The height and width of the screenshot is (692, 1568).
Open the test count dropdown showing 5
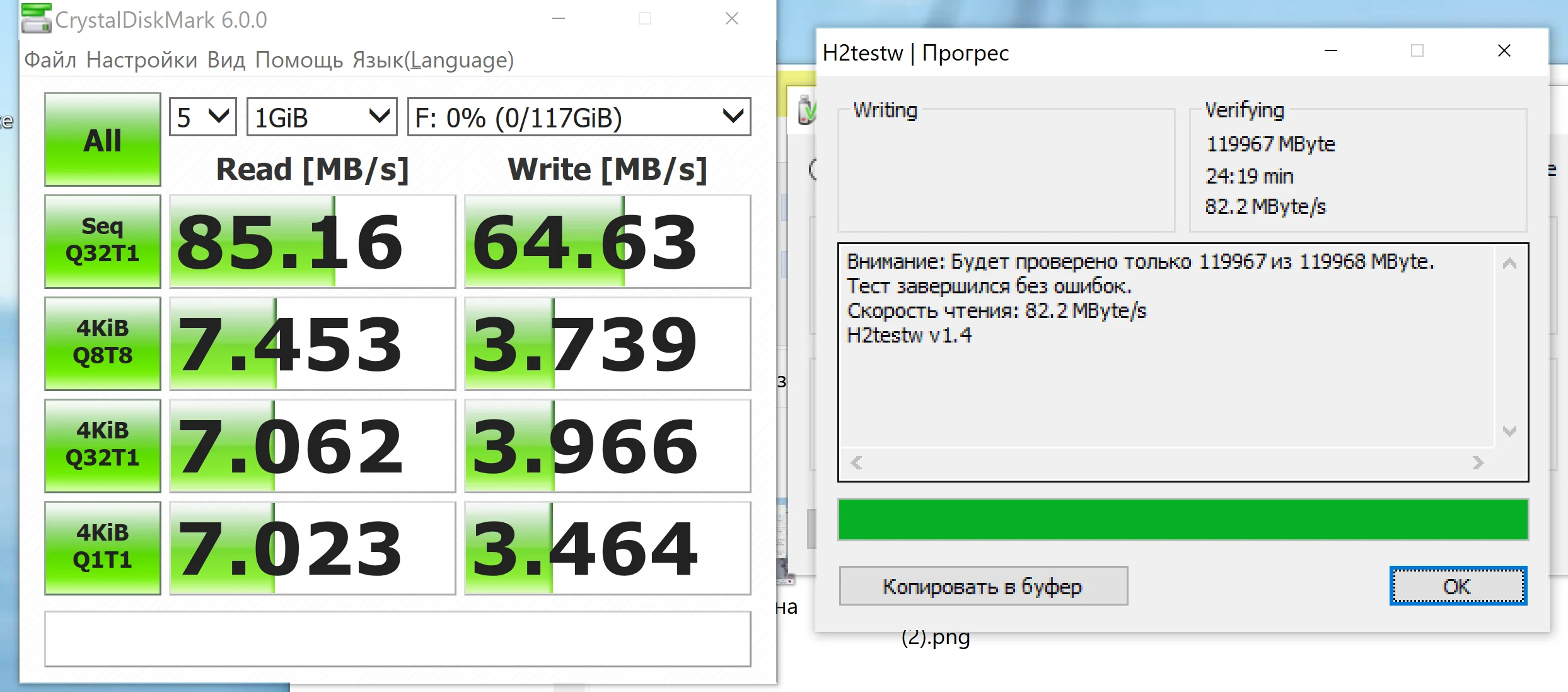[x=202, y=117]
